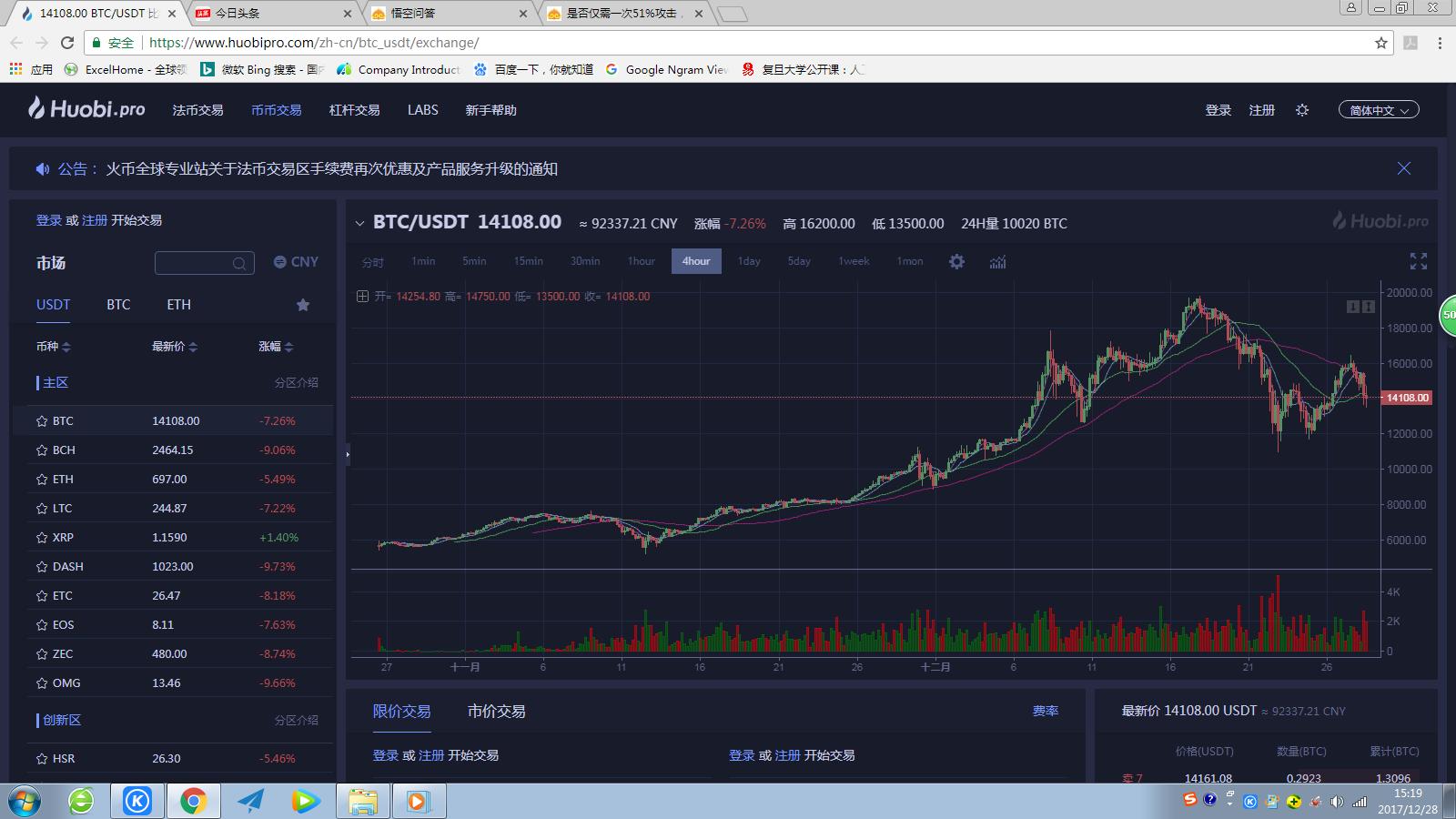Viewport: 1456px width, 819px height.
Task: Toggle CNY price display
Action: (296, 262)
